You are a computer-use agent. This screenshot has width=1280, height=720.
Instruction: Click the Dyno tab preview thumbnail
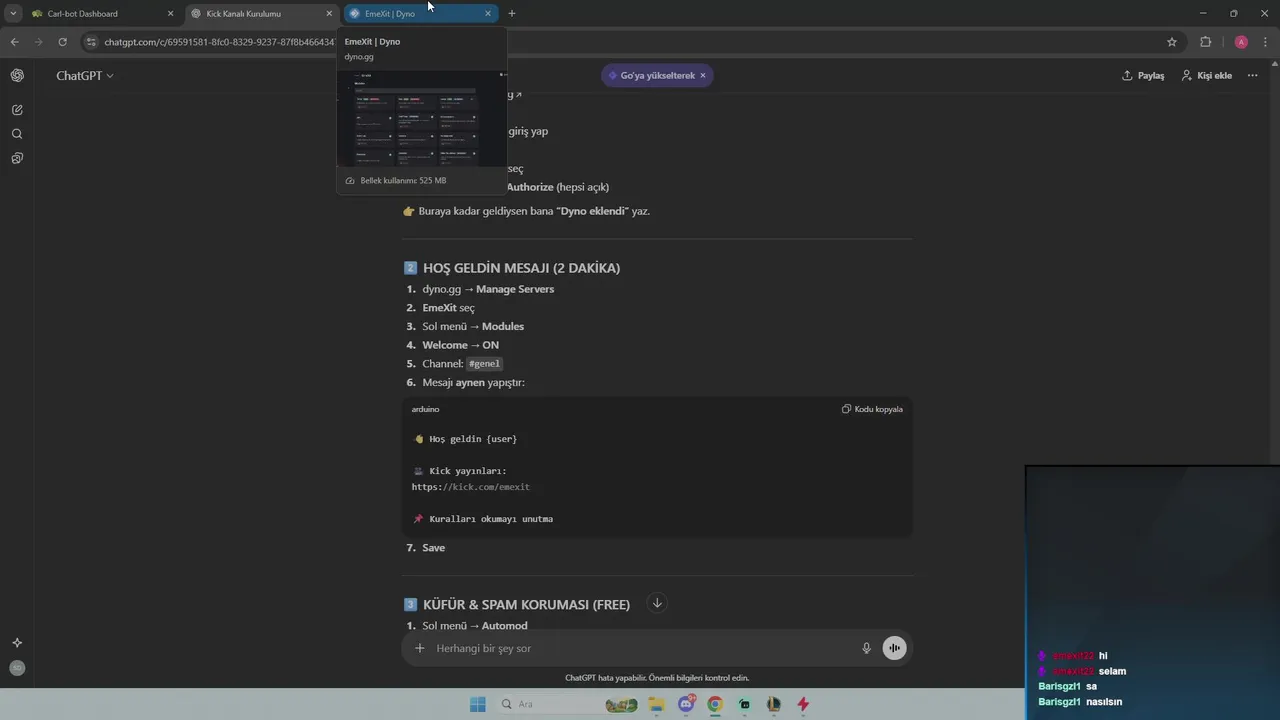(x=422, y=118)
